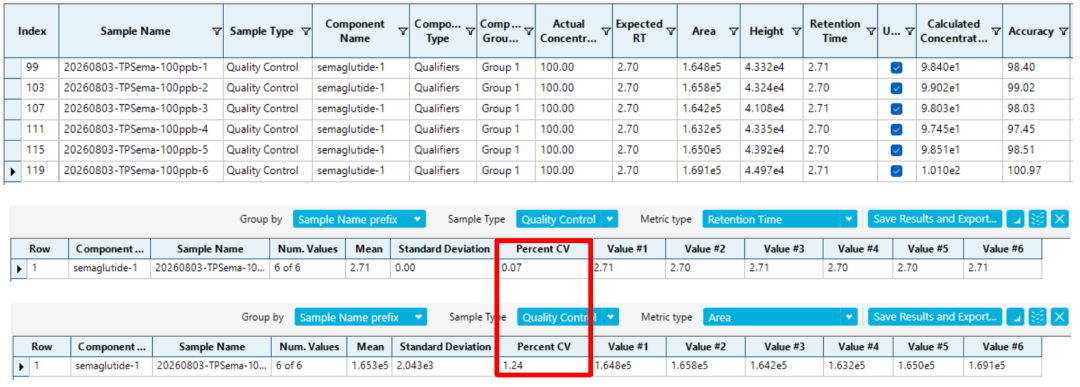
Task: Select calculated concentration cell 9.745e1
Action: click(x=959, y=129)
